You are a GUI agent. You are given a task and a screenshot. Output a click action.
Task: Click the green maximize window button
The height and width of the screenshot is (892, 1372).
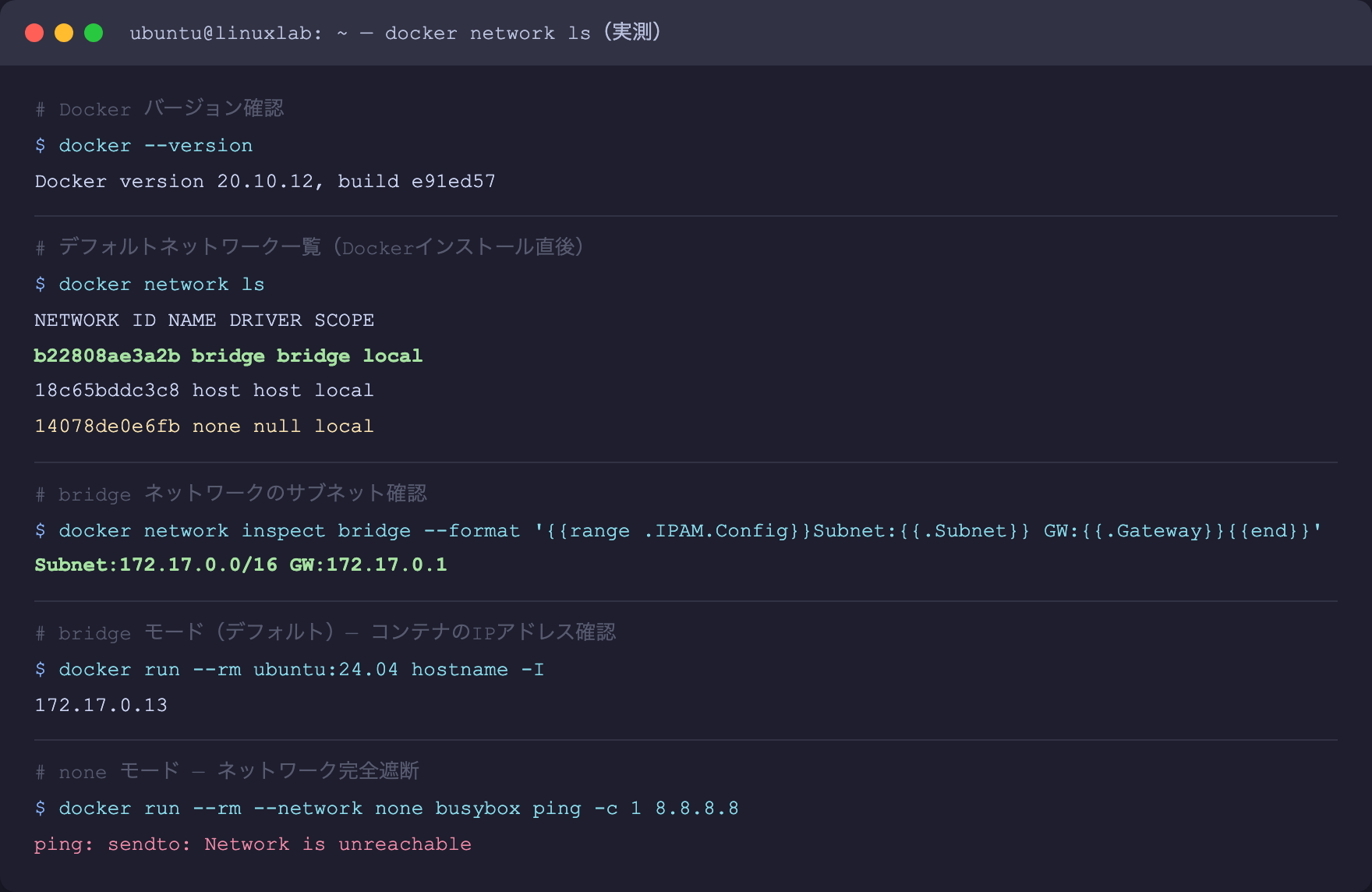pyautogui.click(x=94, y=33)
